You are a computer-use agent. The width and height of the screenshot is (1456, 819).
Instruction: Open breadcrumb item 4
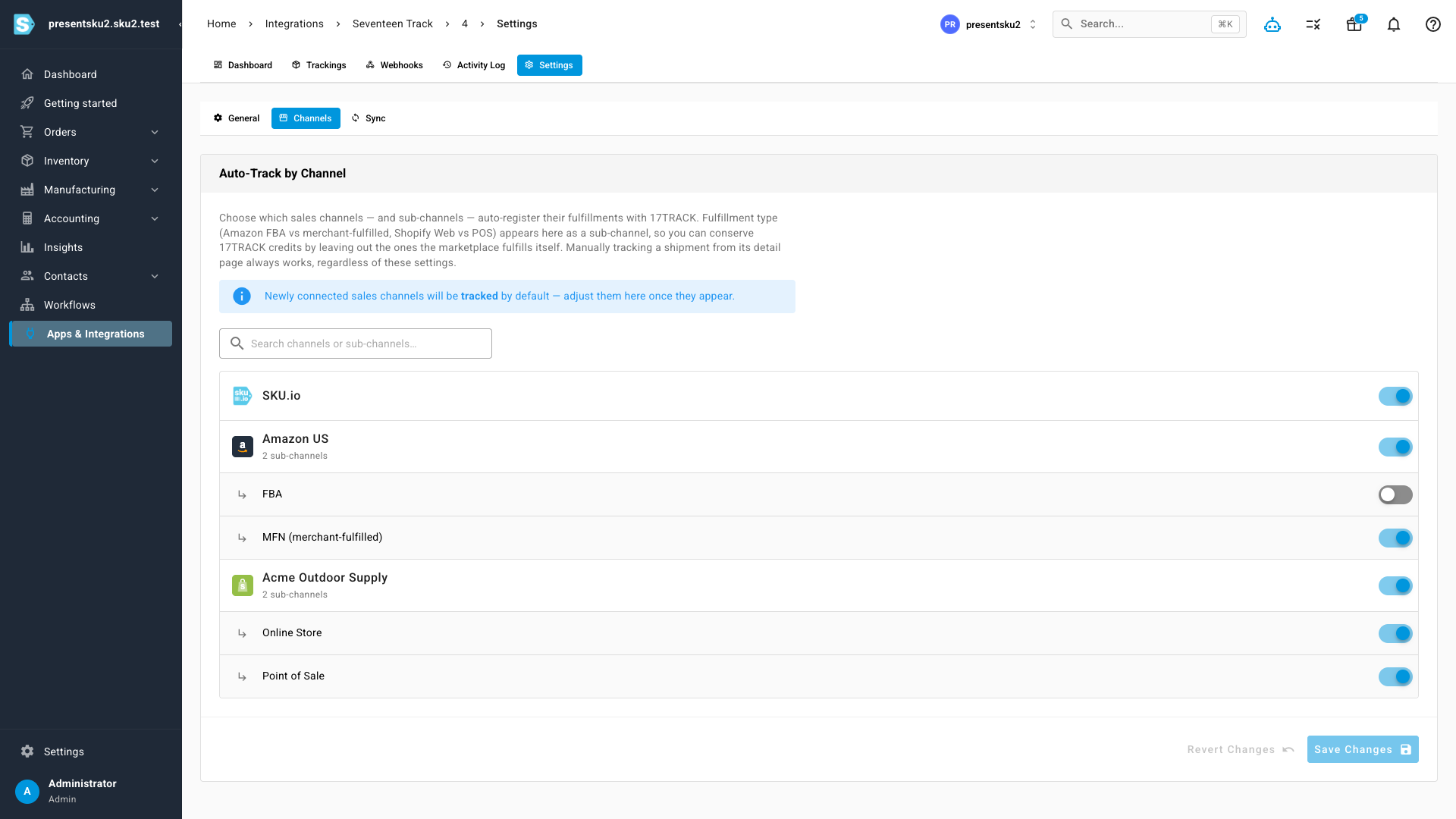(x=465, y=24)
